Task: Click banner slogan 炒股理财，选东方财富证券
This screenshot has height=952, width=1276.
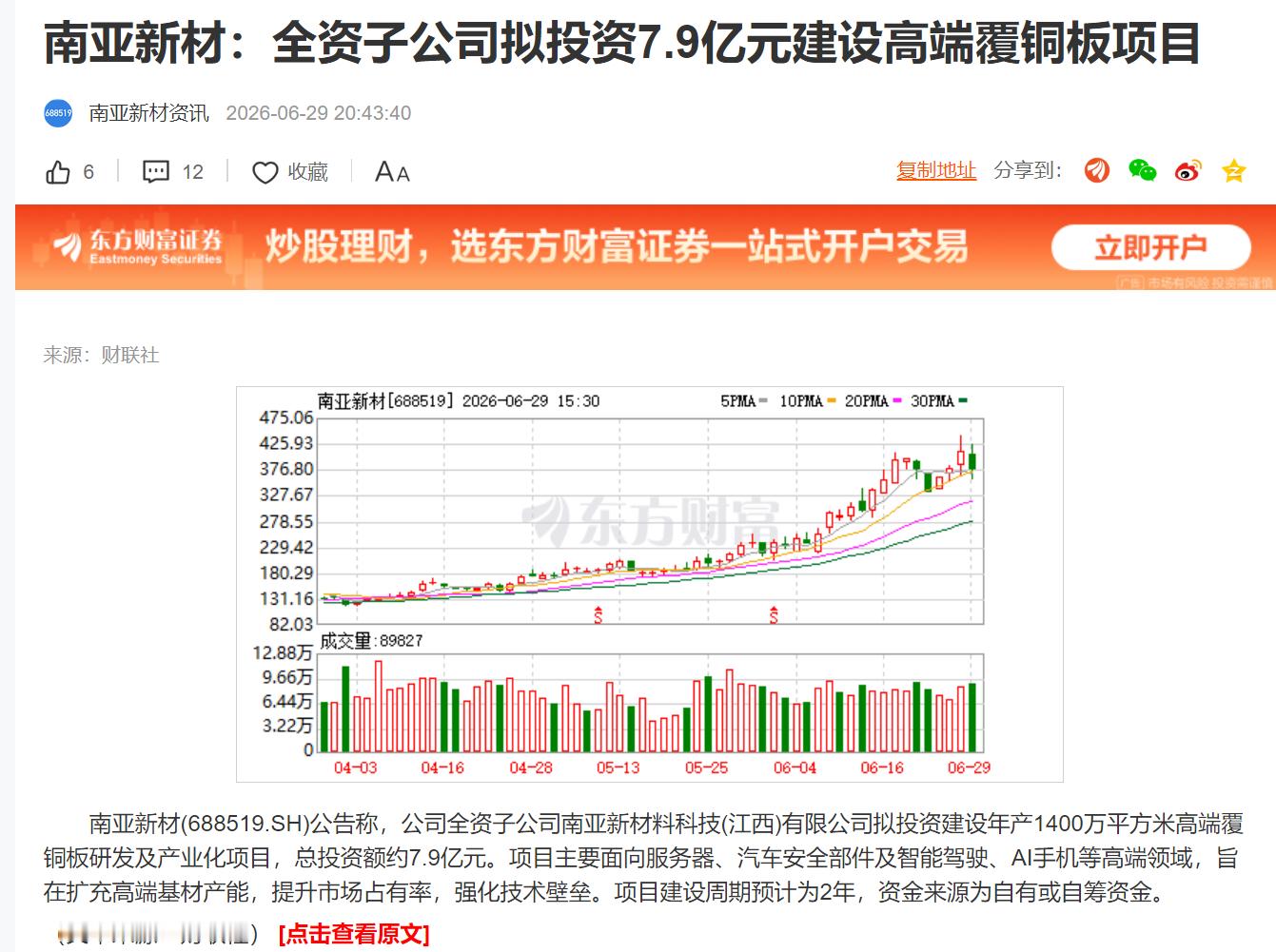Action: [617, 246]
